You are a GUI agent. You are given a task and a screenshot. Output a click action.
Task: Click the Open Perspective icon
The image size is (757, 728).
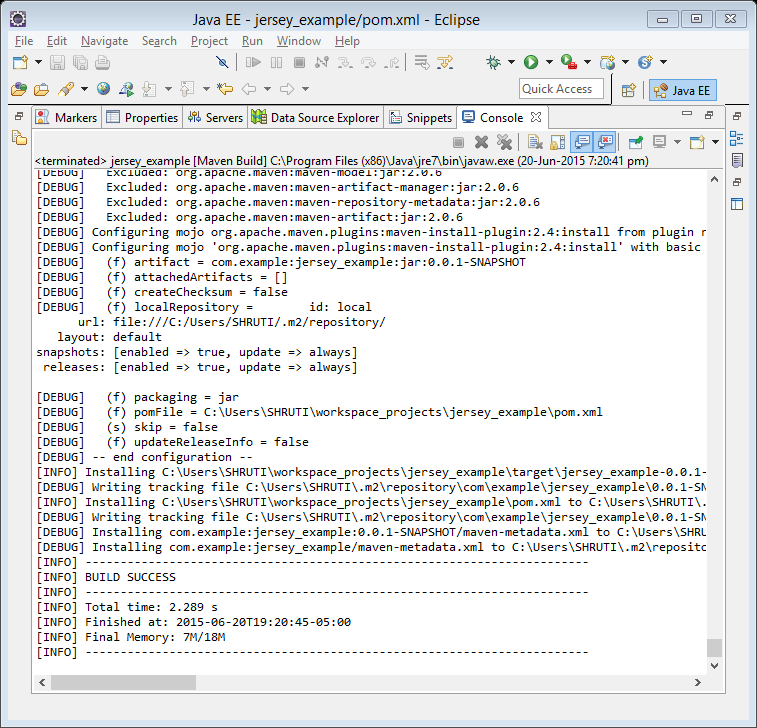pos(629,90)
